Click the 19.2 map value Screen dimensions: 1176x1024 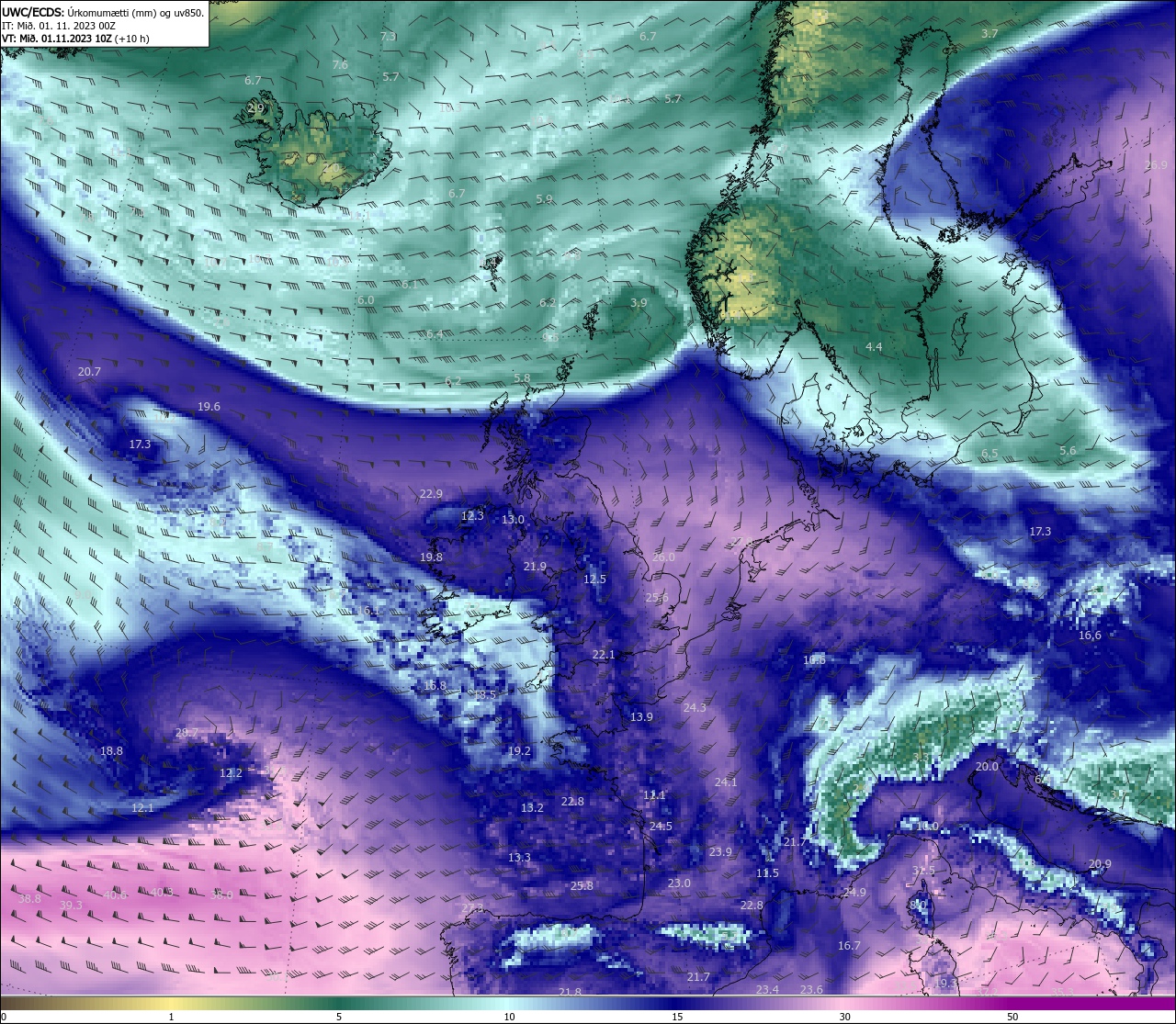(x=519, y=751)
